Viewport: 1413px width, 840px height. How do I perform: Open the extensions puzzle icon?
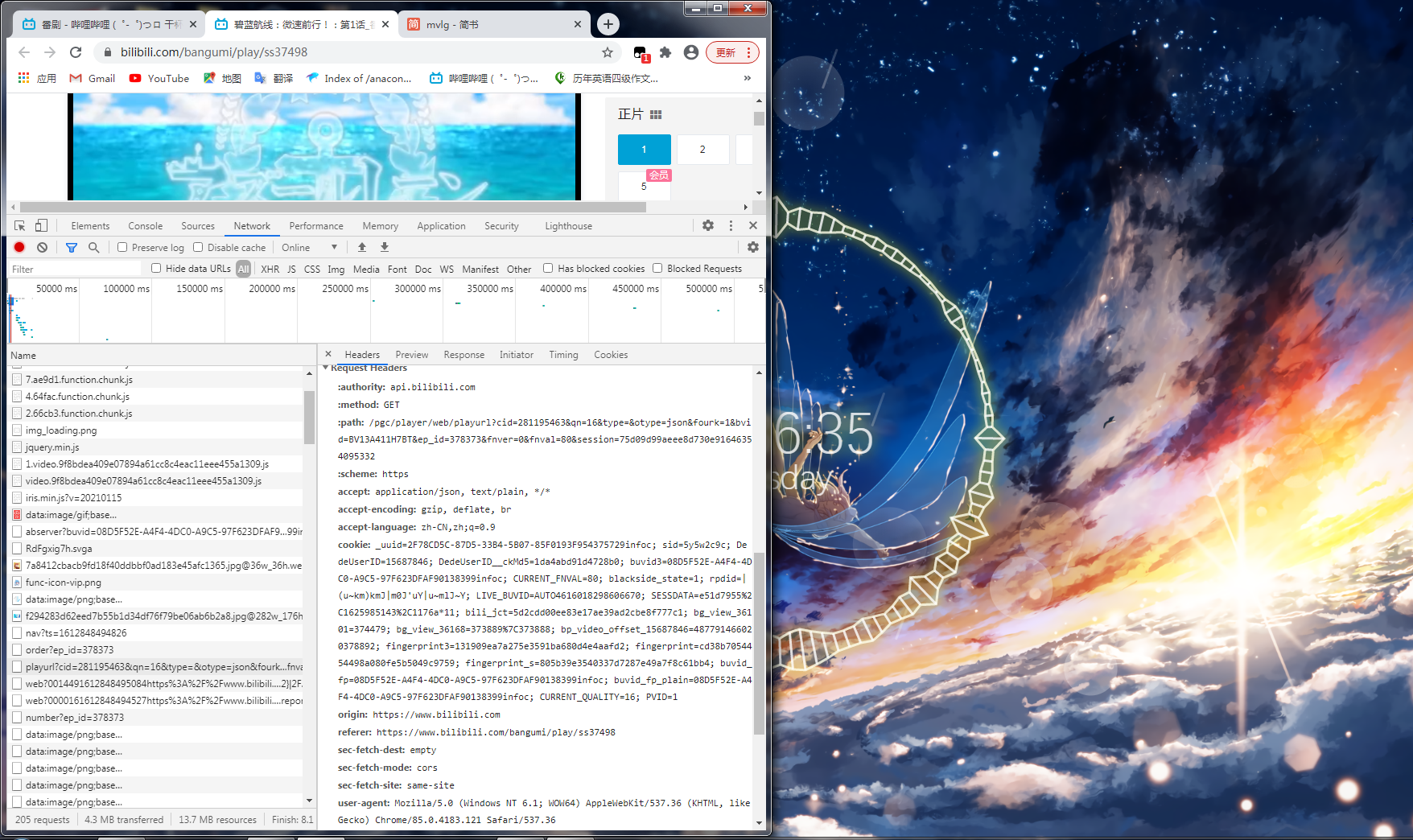[665, 52]
